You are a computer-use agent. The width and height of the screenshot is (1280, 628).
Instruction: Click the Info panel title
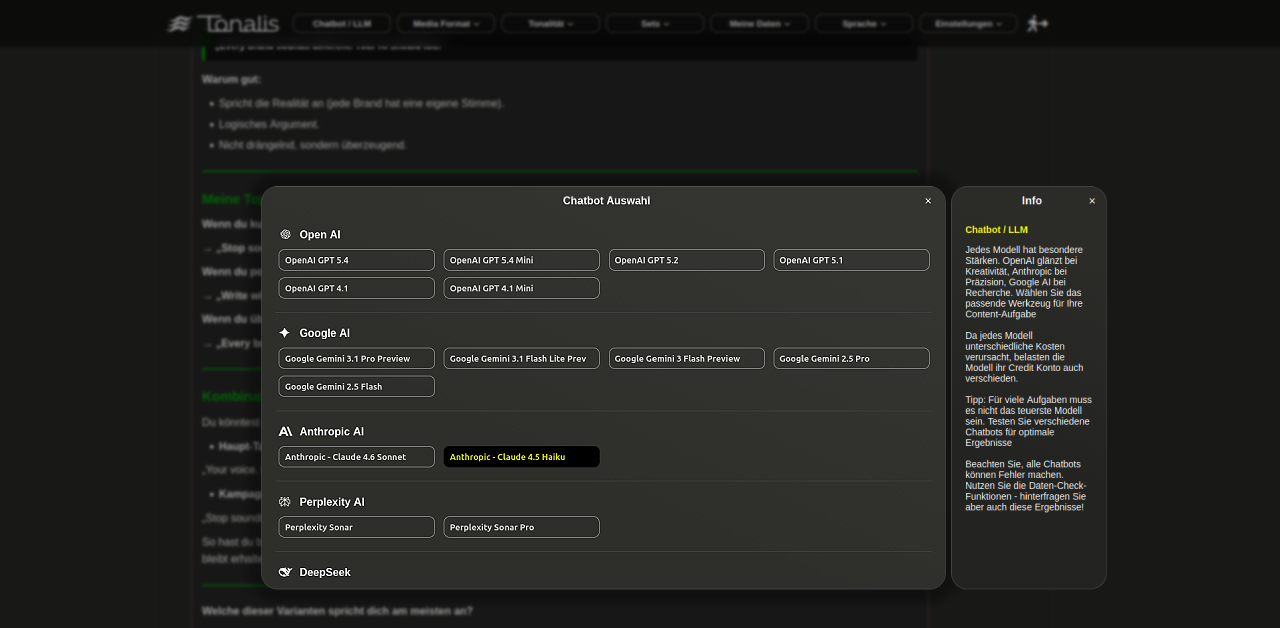pyautogui.click(x=1032, y=201)
